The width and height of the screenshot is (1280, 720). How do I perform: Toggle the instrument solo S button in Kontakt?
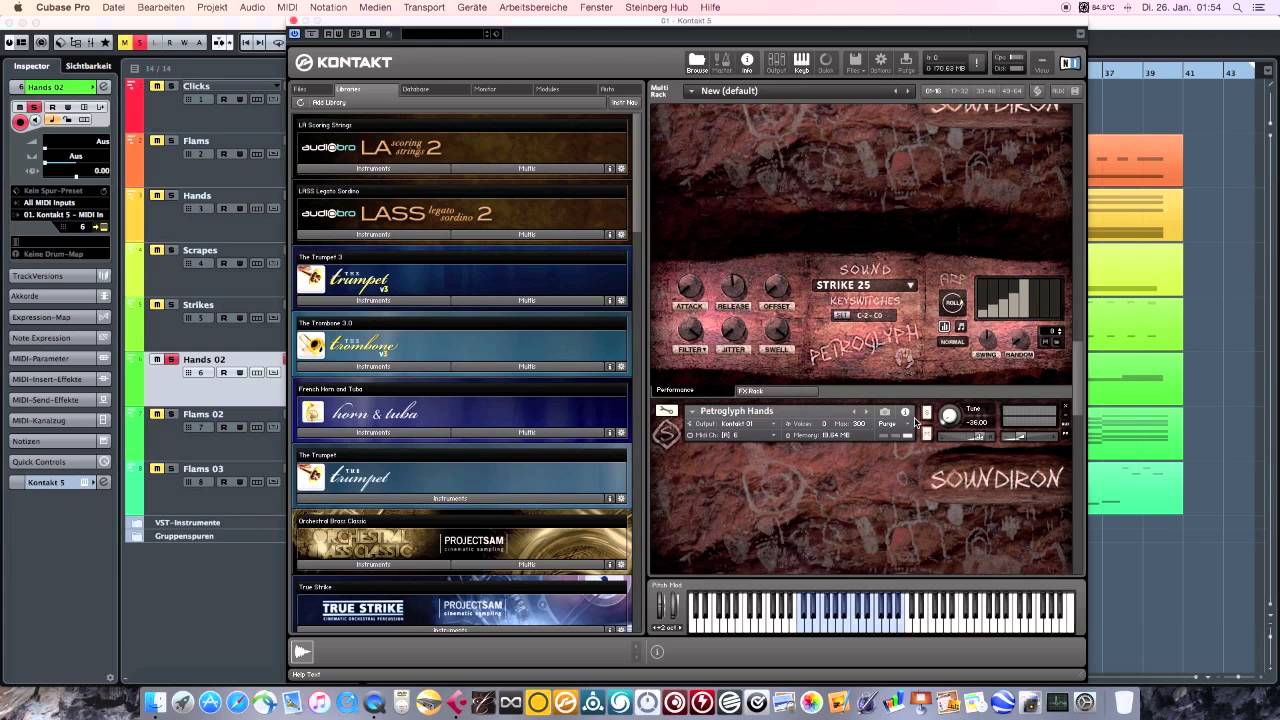pos(926,412)
